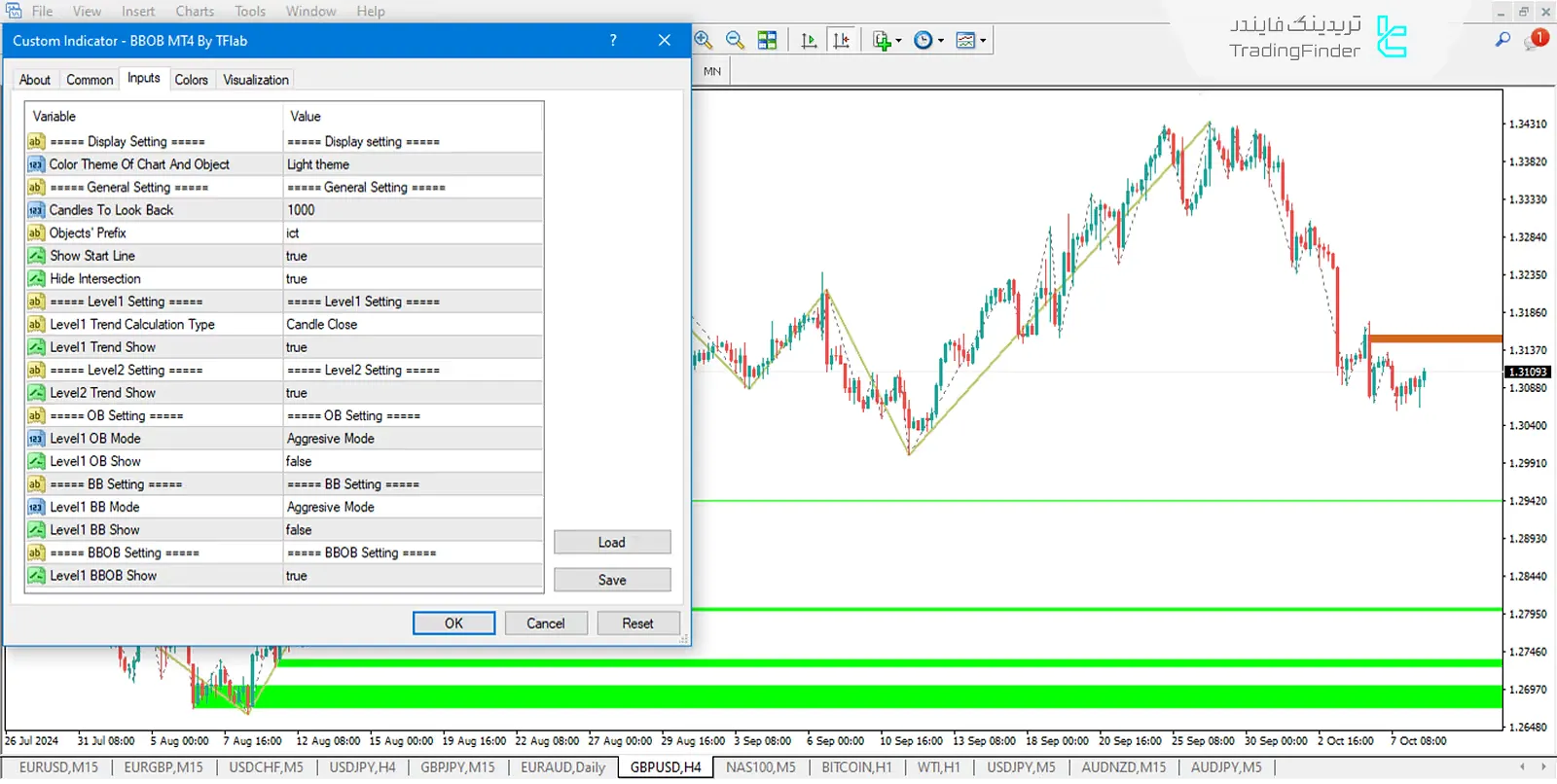Open the search magnifier icon
This screenshot has width=1557, height=784.
pyautogui.click(x=1503, y=40)
